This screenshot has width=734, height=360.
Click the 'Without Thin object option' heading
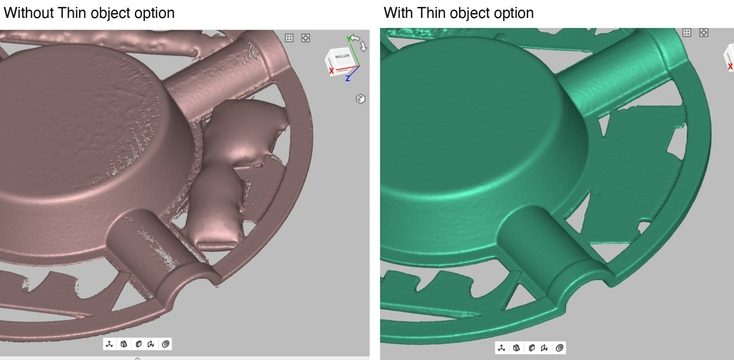(89, 13)
